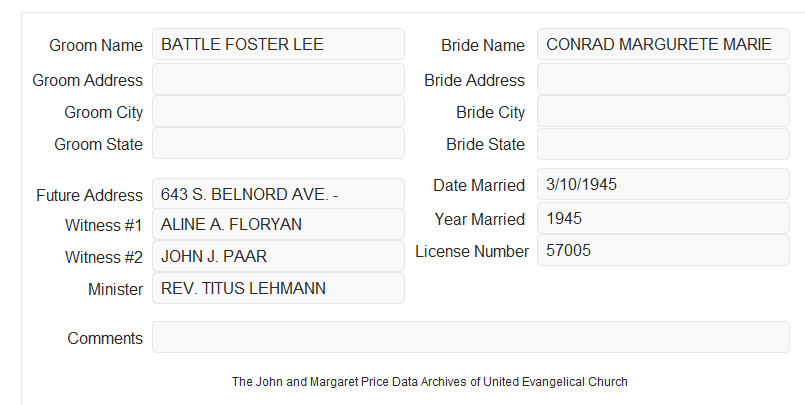805x405 pixels.
Task: Focus the Groom State field
Action: (278, 143)
